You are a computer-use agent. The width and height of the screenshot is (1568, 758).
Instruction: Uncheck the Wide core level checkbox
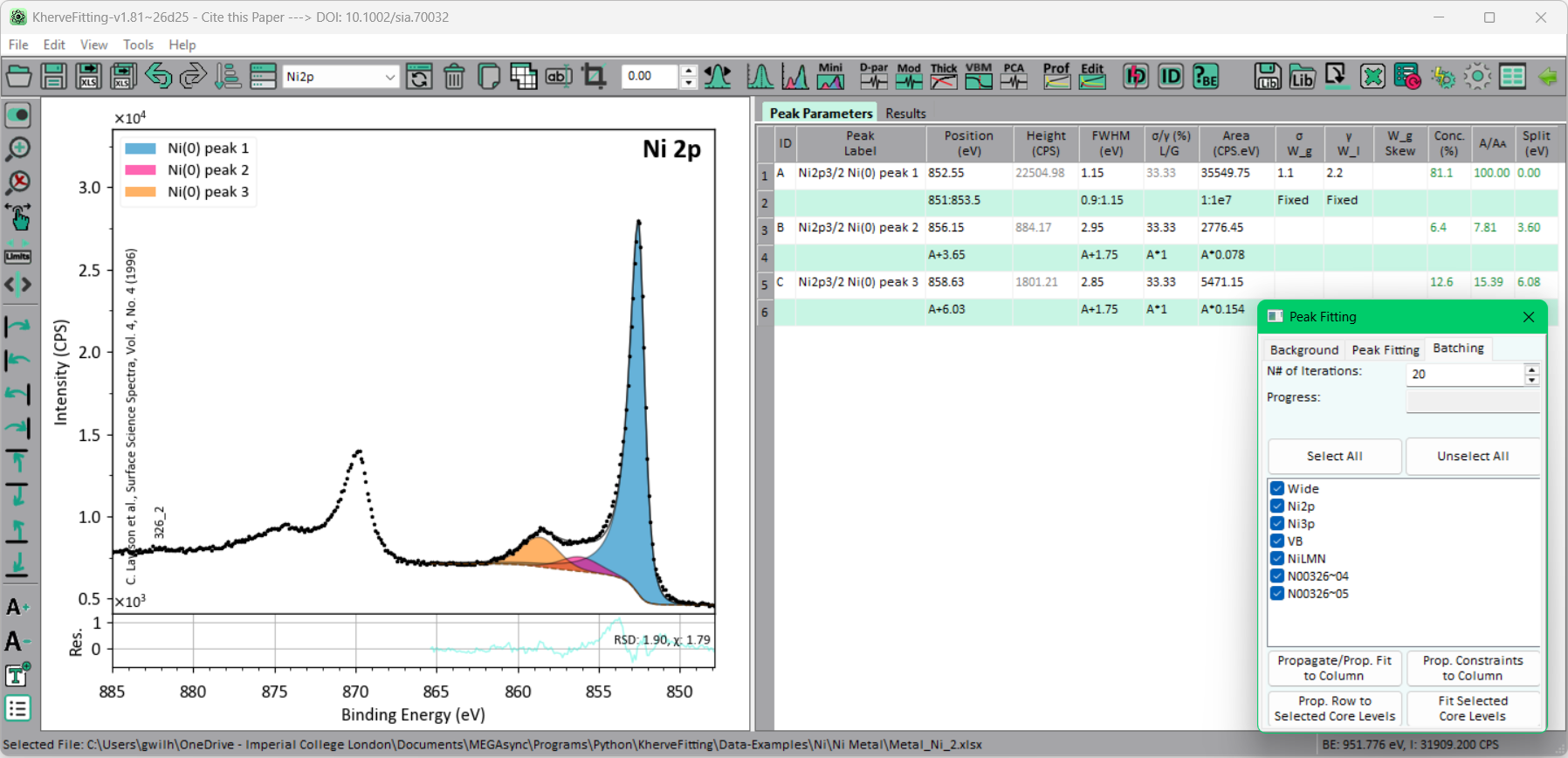pyautogui.click(x=1277, y=489)
